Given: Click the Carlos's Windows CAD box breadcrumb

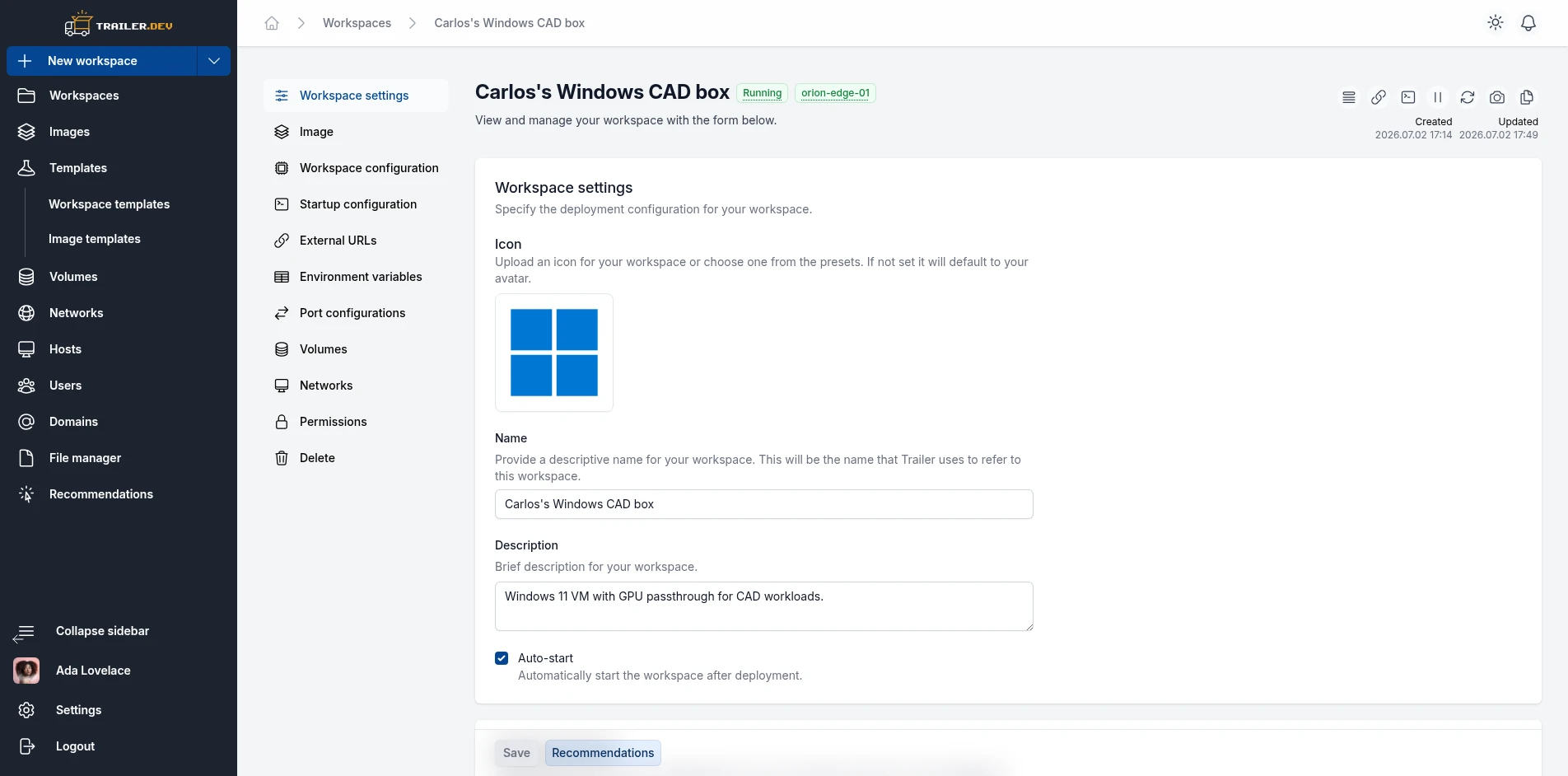Looking at the screenshot, I should [x=509, y=23].
